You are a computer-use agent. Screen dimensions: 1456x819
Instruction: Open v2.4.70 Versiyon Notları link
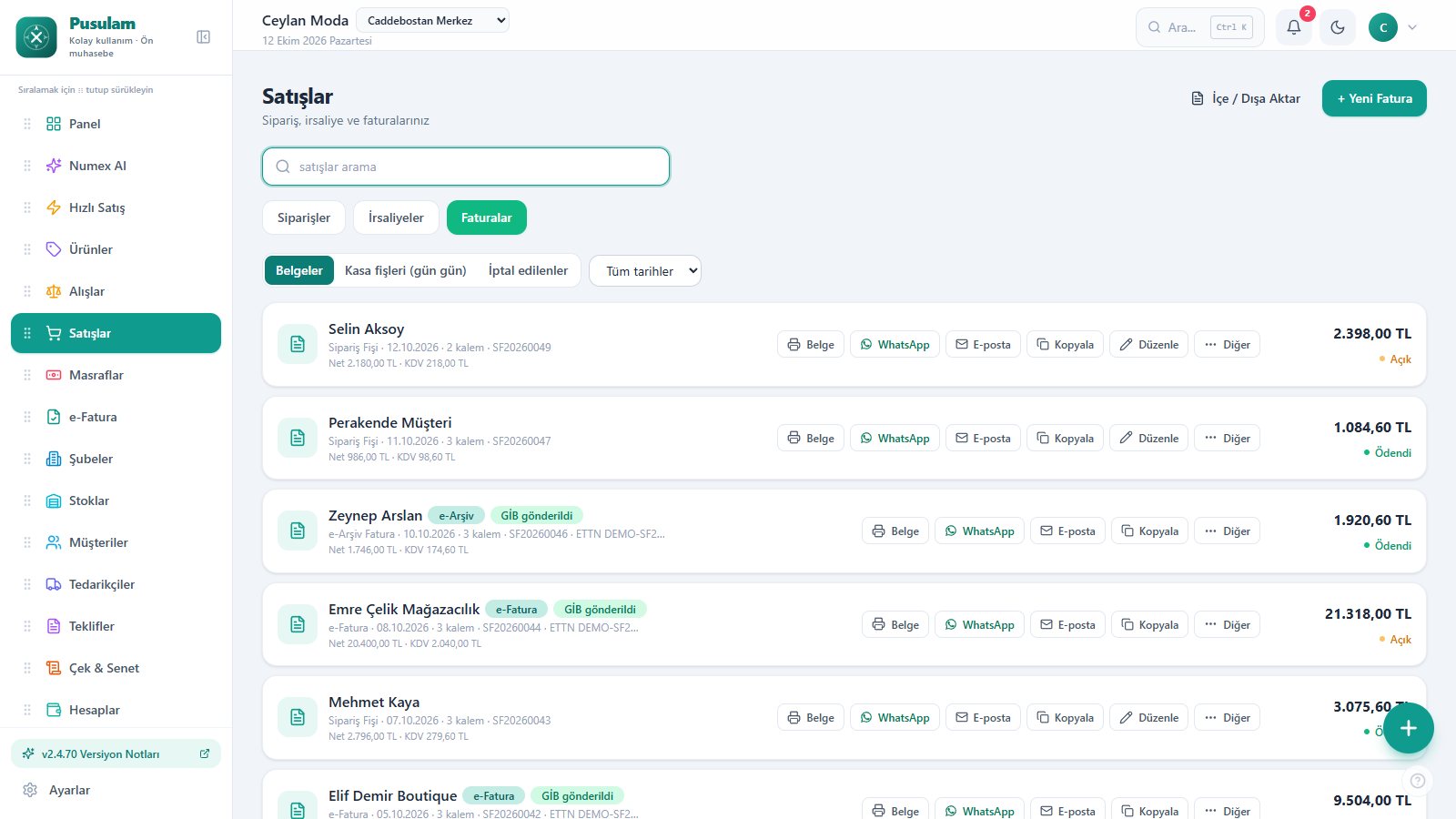[116, 753]
